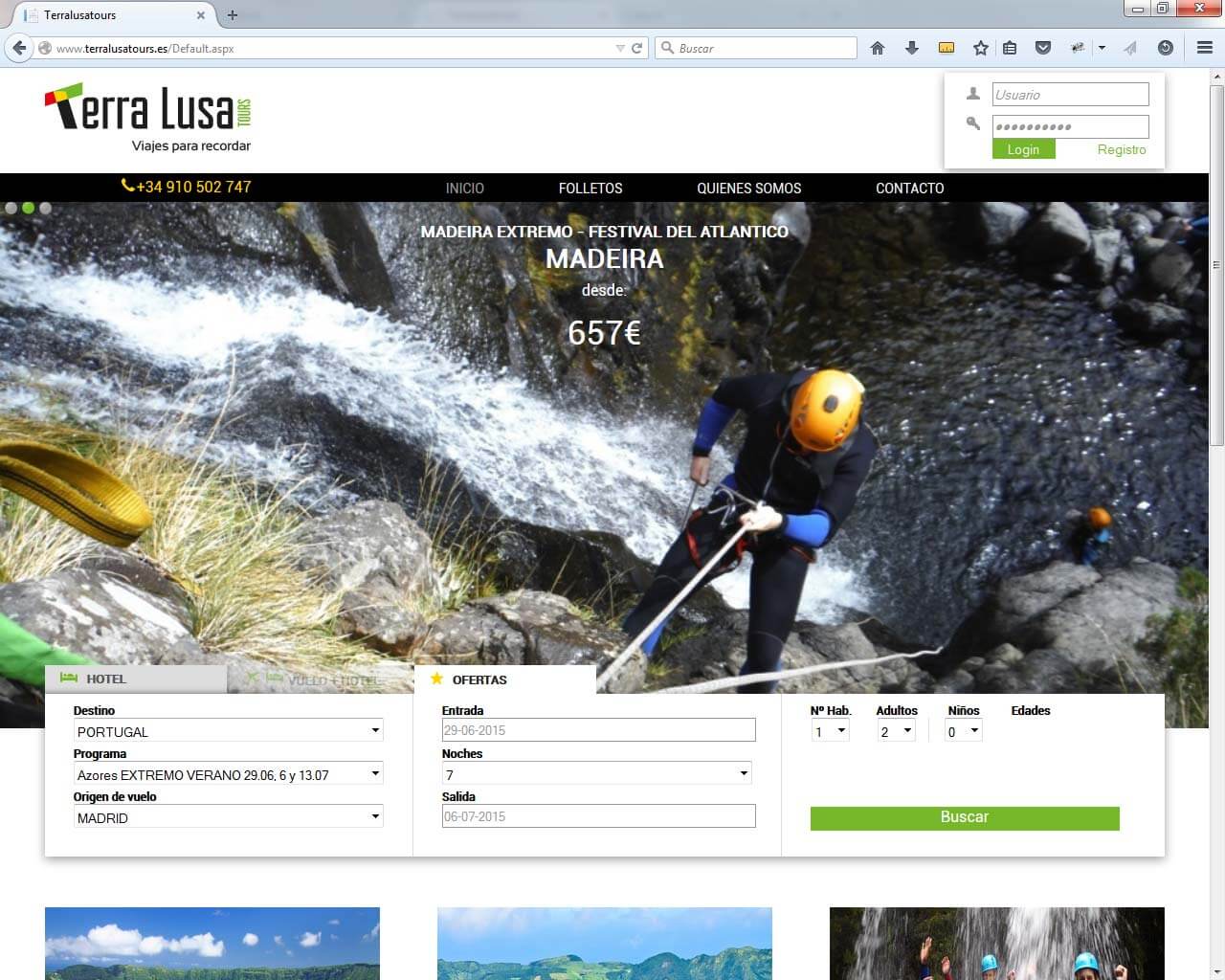Click the paper plane share icon
1225x980 pixels.
pos(1131,48)
